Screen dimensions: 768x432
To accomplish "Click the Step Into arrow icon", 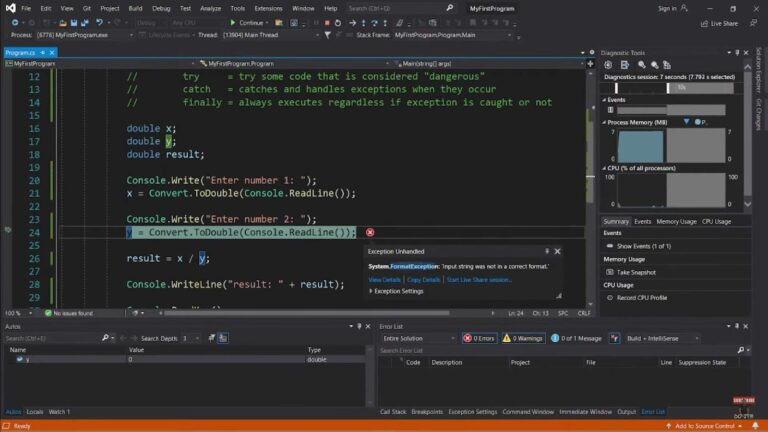I will (363, 23).
